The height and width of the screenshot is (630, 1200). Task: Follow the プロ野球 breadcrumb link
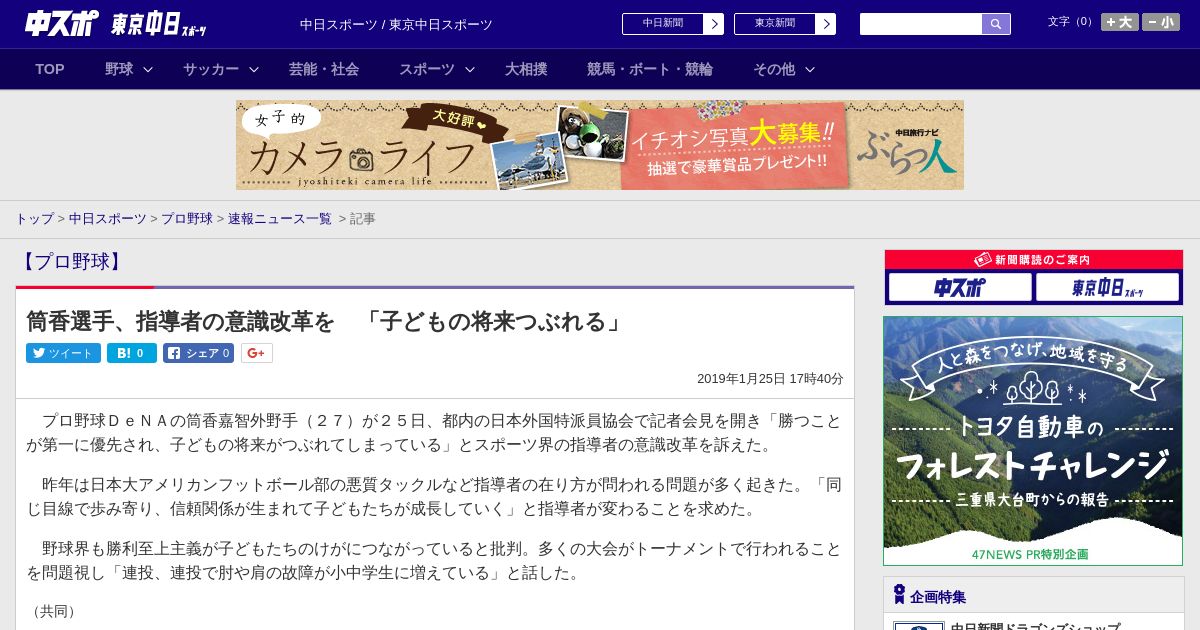click(x=187, y=218)
